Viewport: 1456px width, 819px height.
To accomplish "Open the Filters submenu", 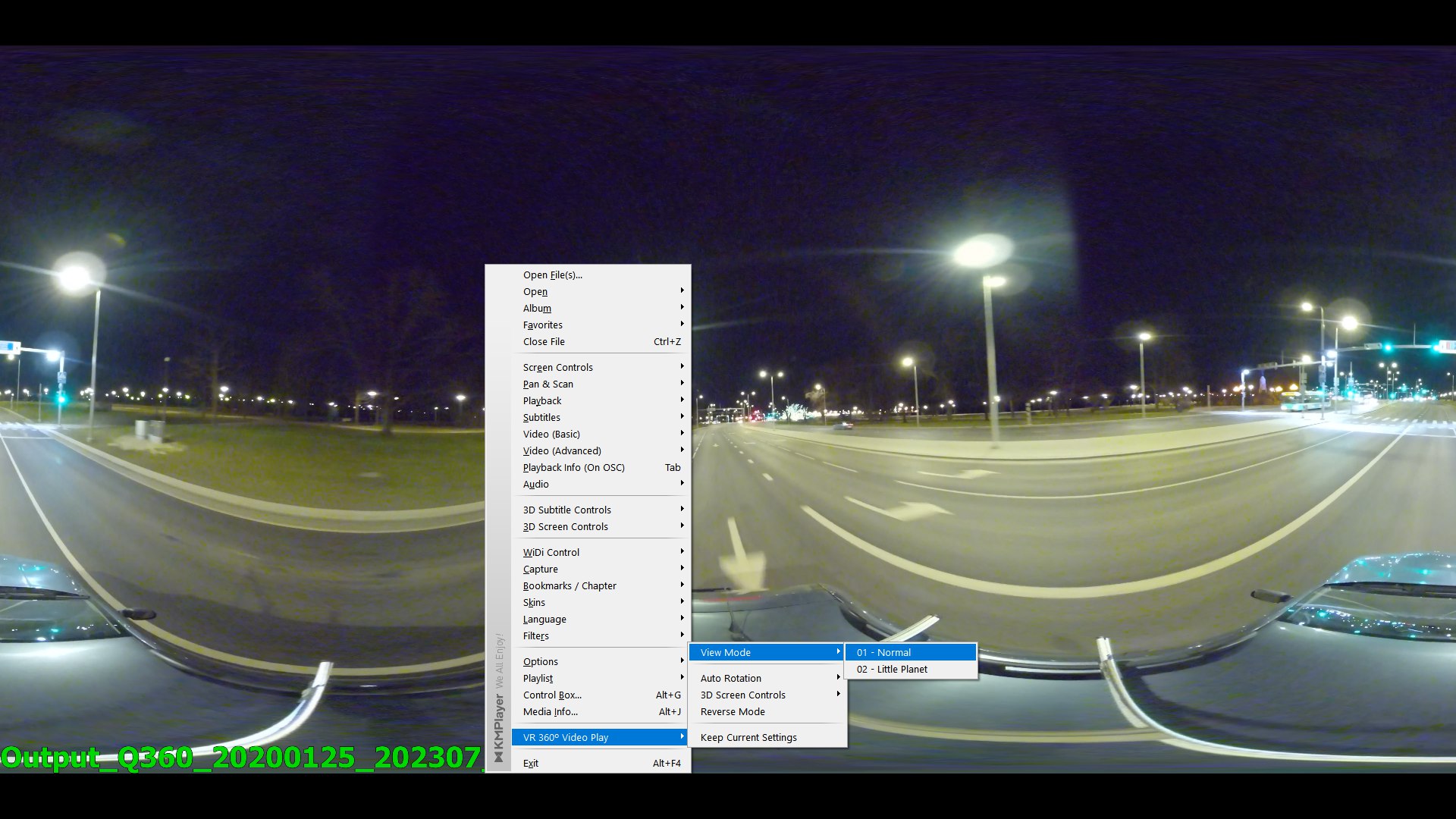I will point(599,635).
